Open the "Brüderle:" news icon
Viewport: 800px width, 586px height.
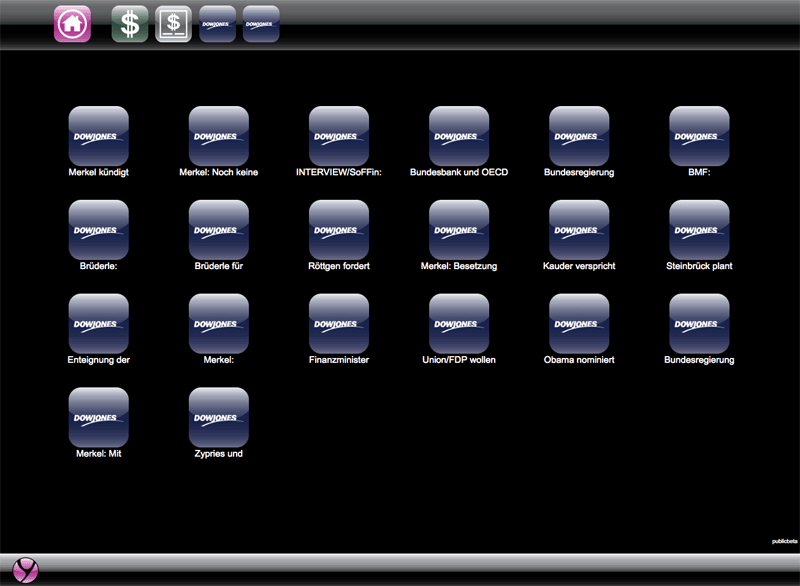[98, 230]
